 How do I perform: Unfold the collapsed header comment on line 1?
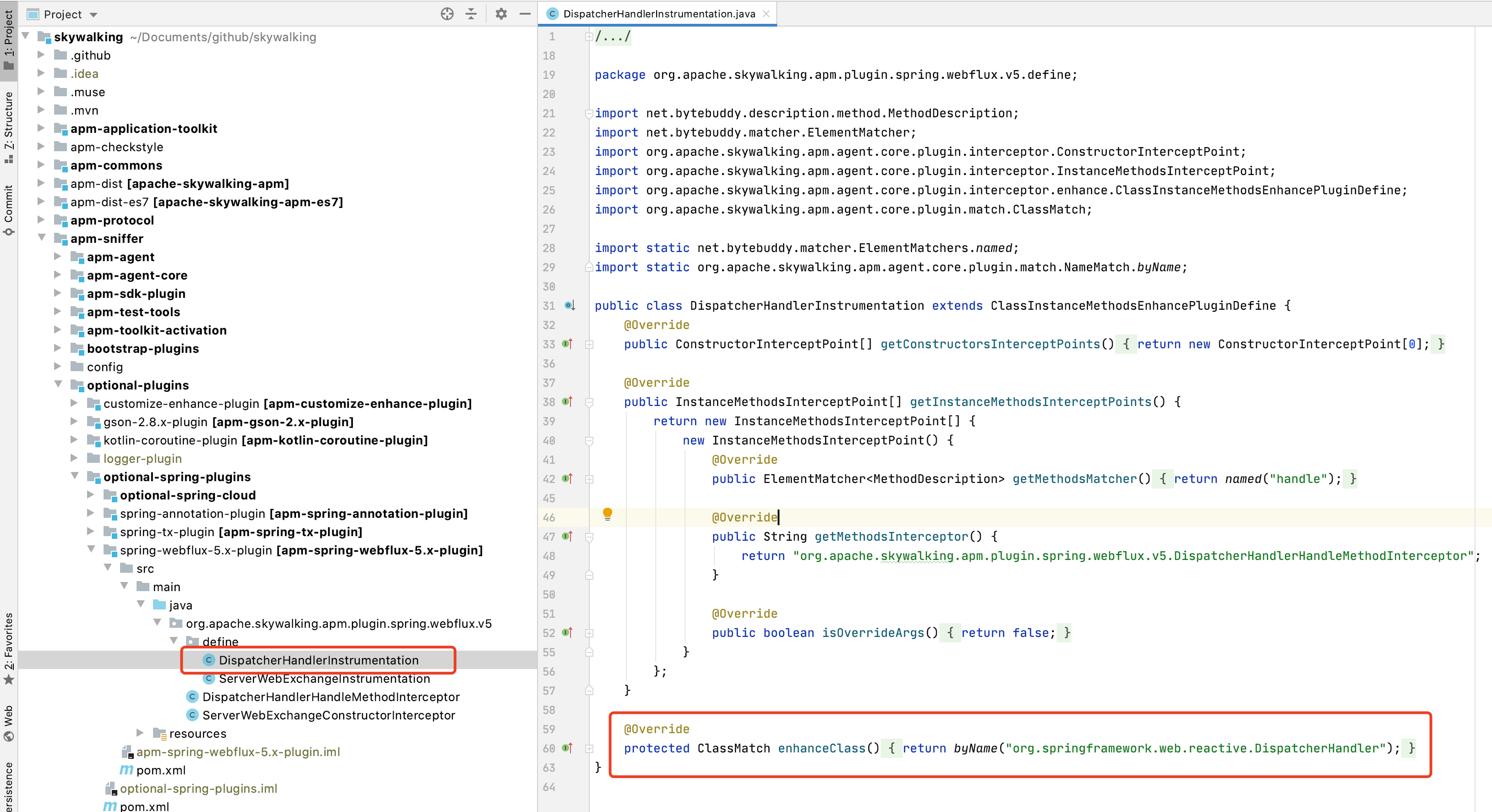click(588, 37)
